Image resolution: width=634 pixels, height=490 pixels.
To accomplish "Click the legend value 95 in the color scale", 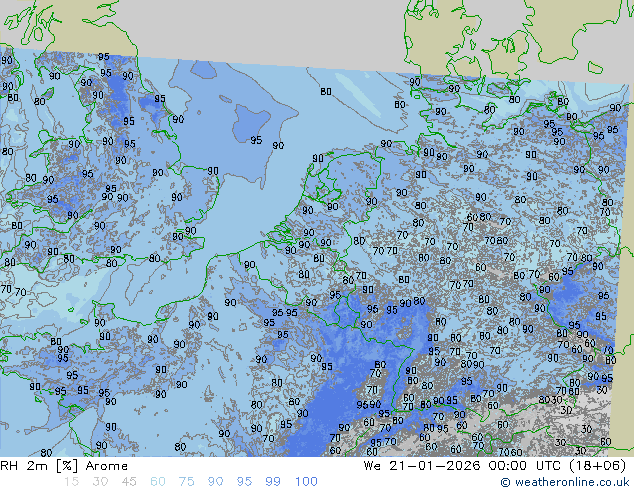I will pos(244,482).
